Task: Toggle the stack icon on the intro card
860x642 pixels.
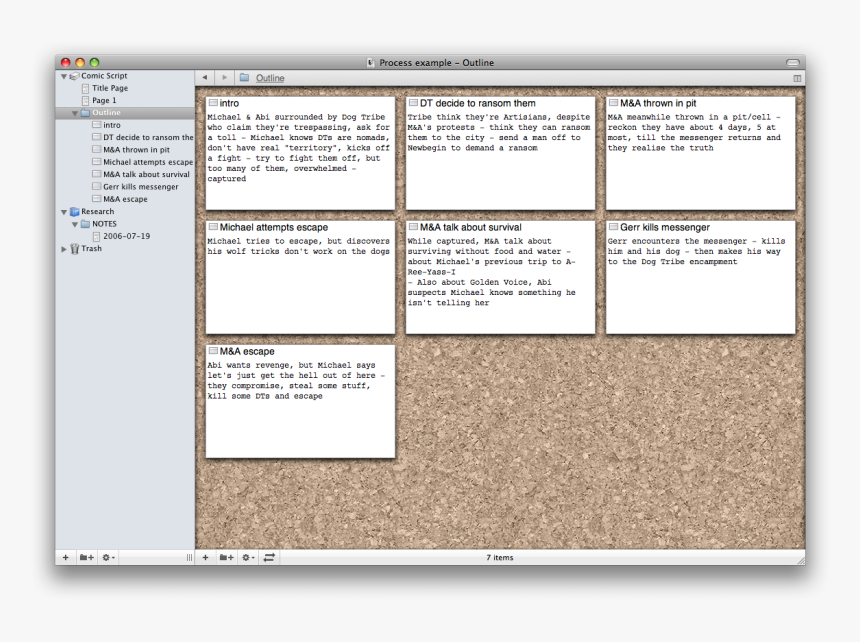Action: click(212, 103)
